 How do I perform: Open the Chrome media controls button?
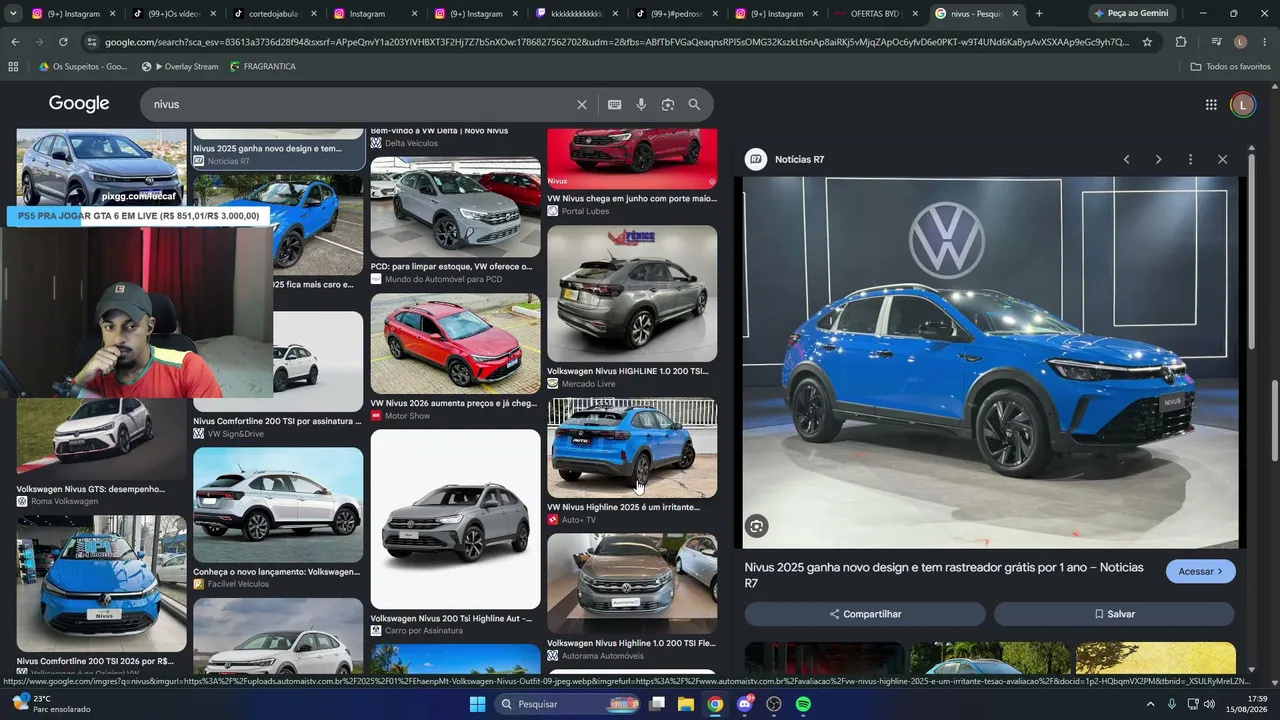tap(1216, 42)
